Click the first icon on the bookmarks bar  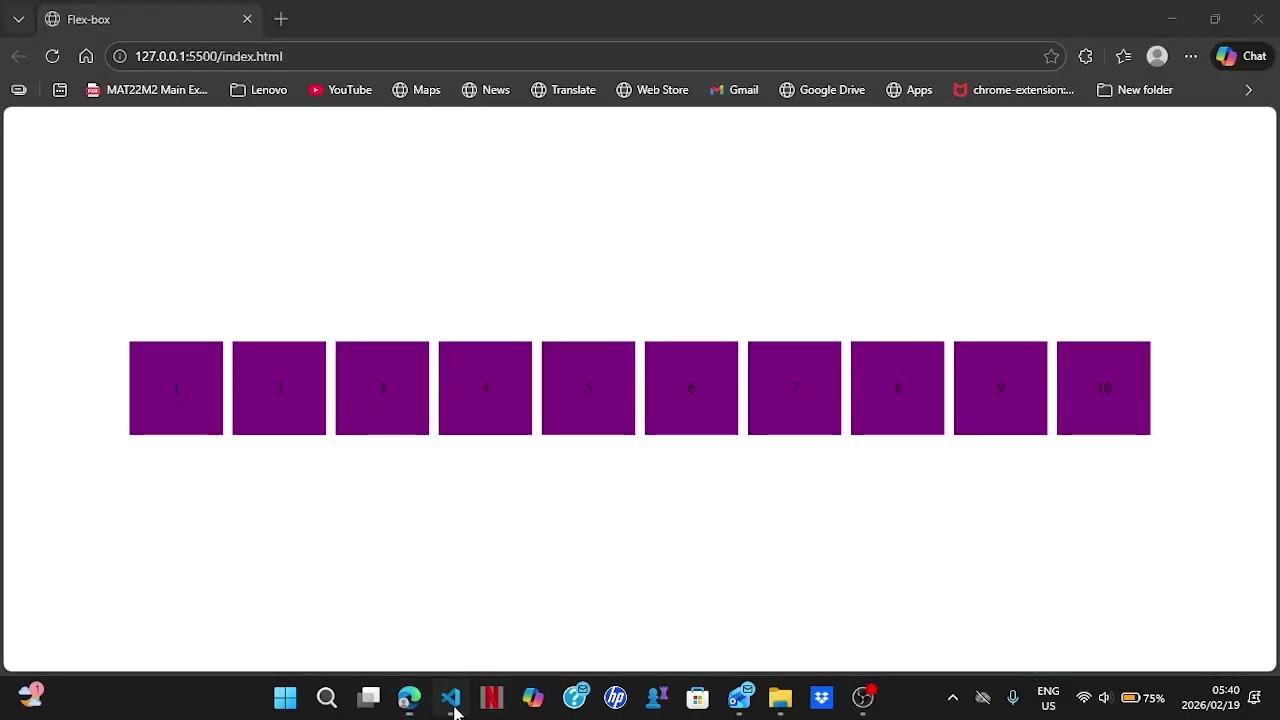pos(18,90)
